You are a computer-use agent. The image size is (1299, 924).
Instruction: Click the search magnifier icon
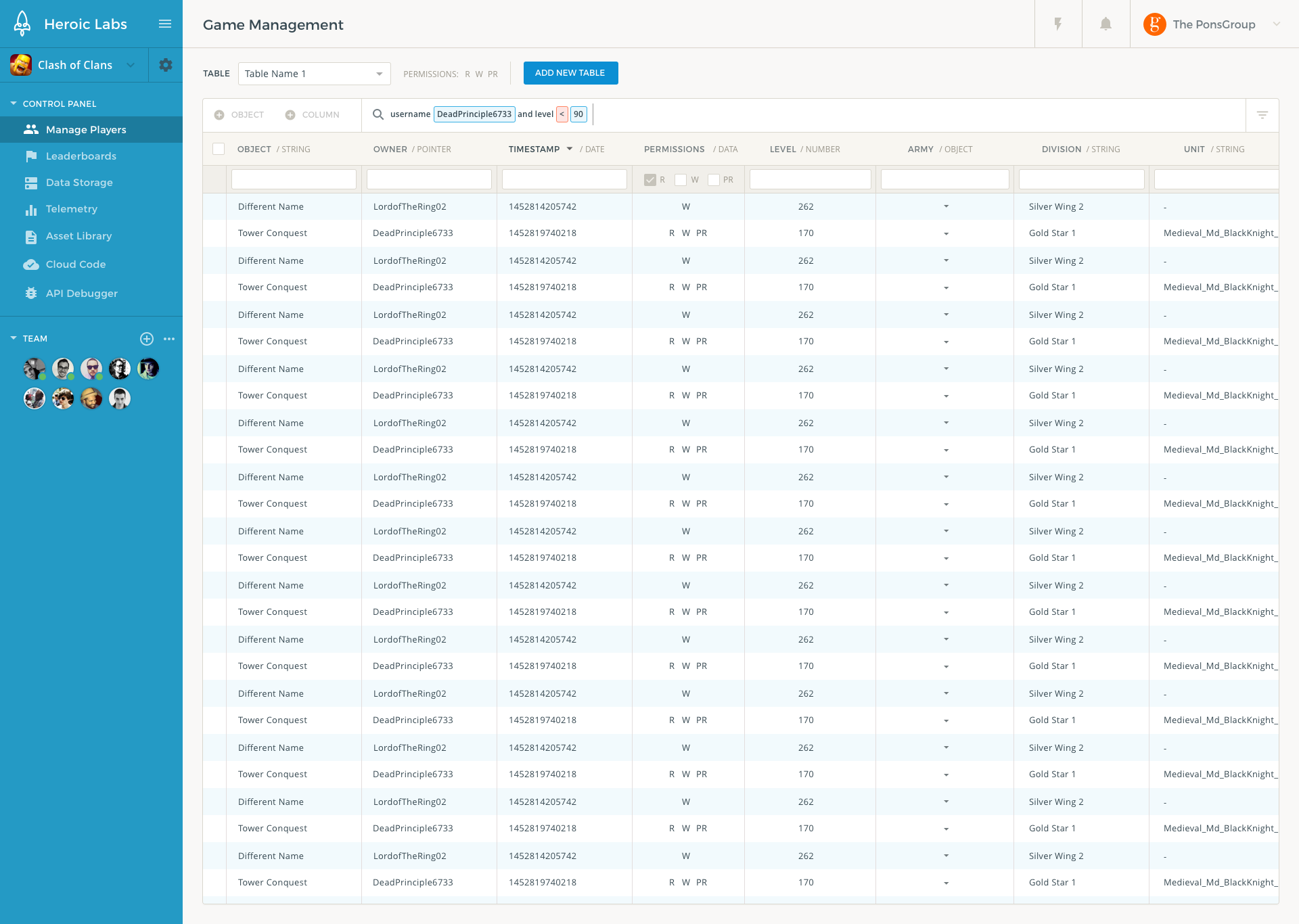coord(378,114)
